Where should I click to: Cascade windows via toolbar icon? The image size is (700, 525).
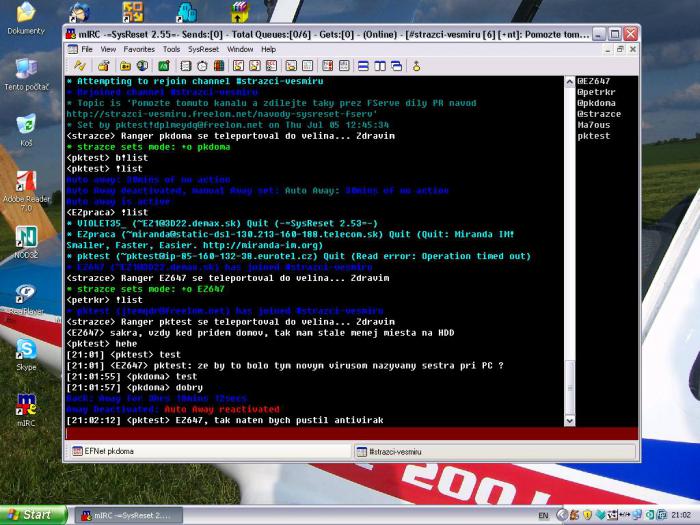396,66
